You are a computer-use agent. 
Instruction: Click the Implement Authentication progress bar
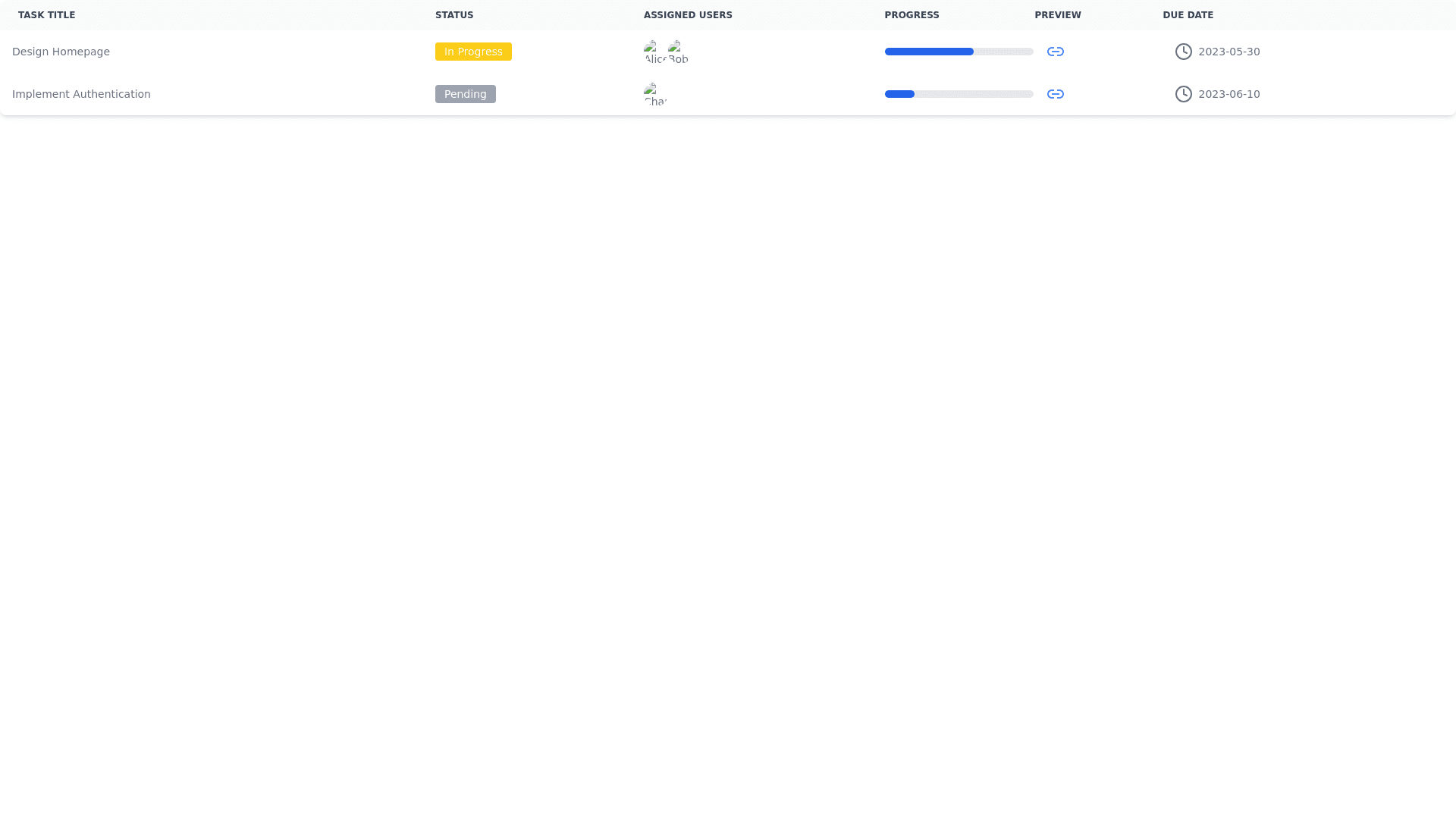point(959,94)
